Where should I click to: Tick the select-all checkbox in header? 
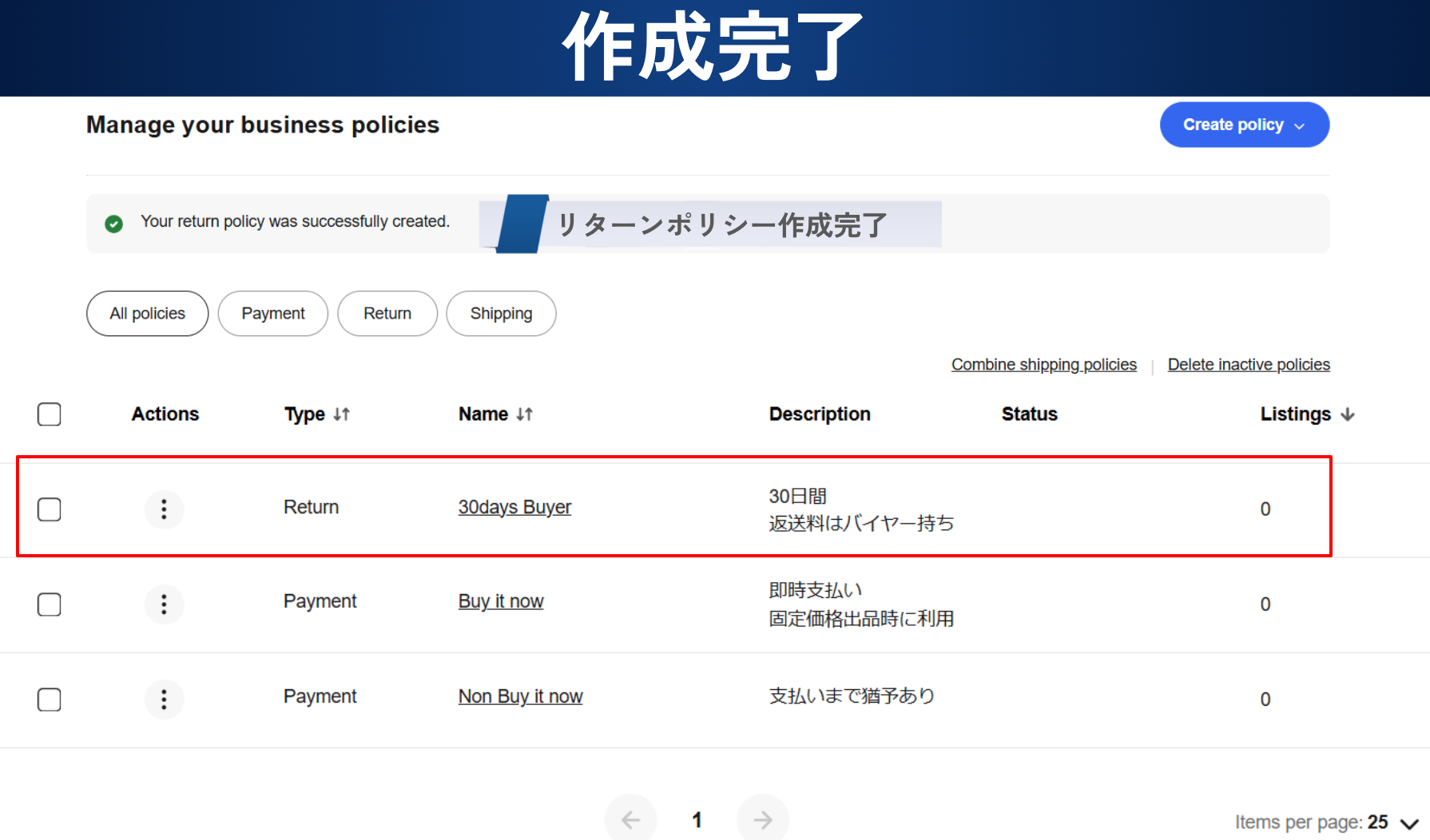point(50,414)
